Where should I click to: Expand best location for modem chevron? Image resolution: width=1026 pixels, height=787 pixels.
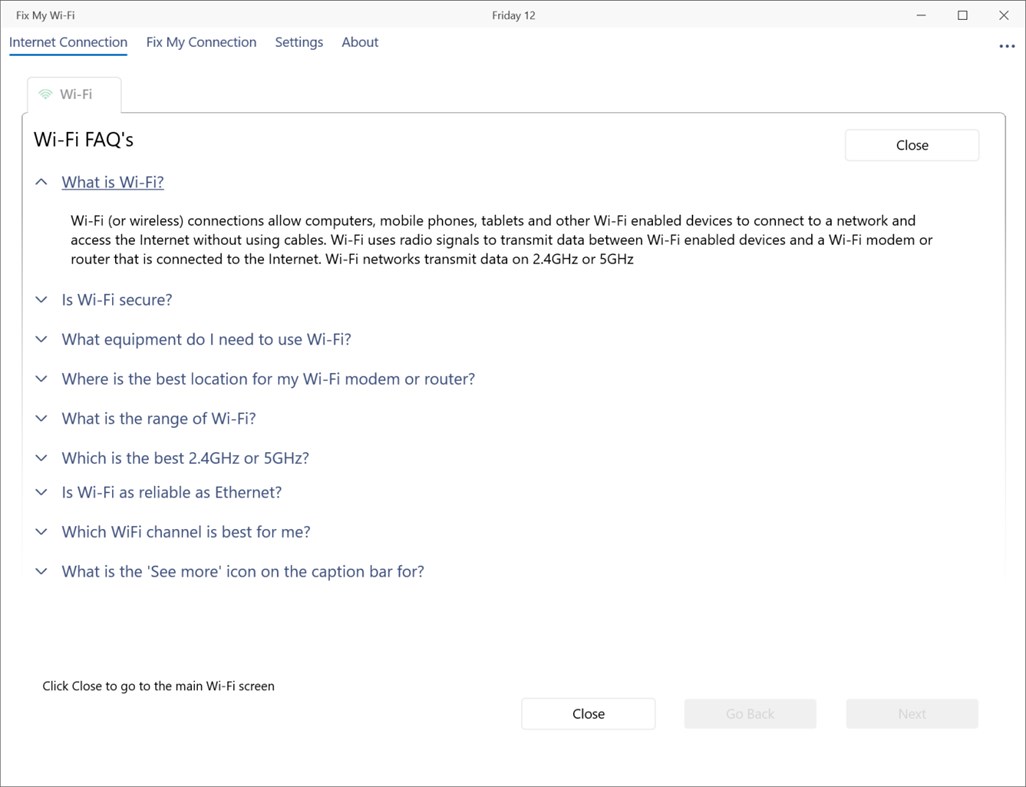coord(41,379)
